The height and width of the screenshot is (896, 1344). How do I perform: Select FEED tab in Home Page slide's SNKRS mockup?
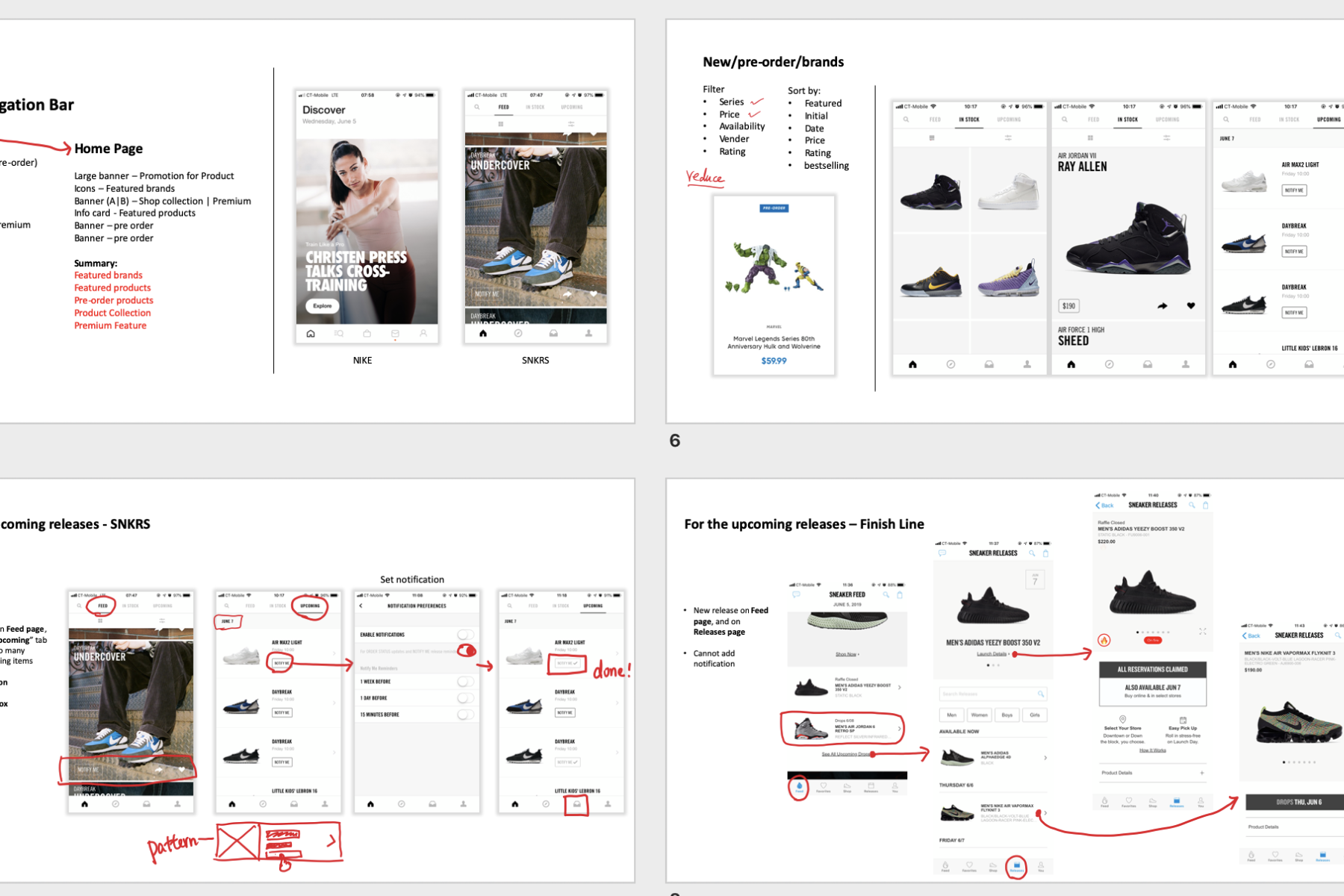coord(504,108)
